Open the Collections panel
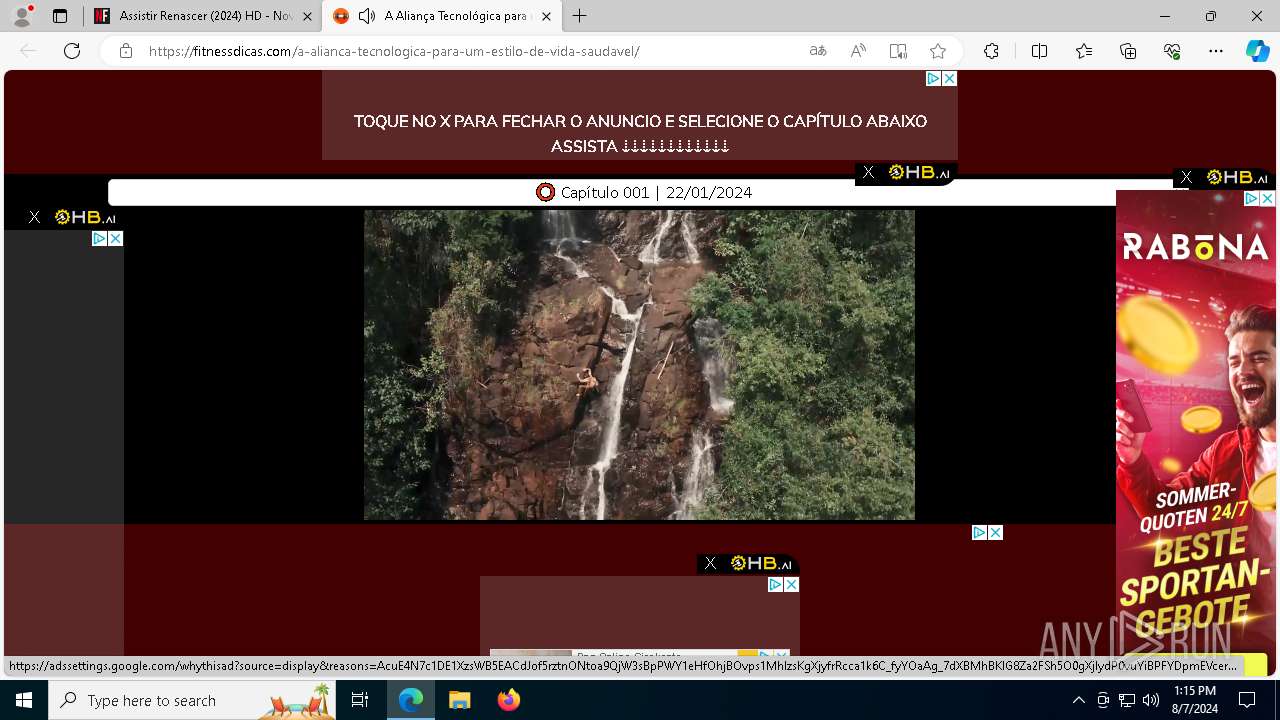 tap(1128, 51)
